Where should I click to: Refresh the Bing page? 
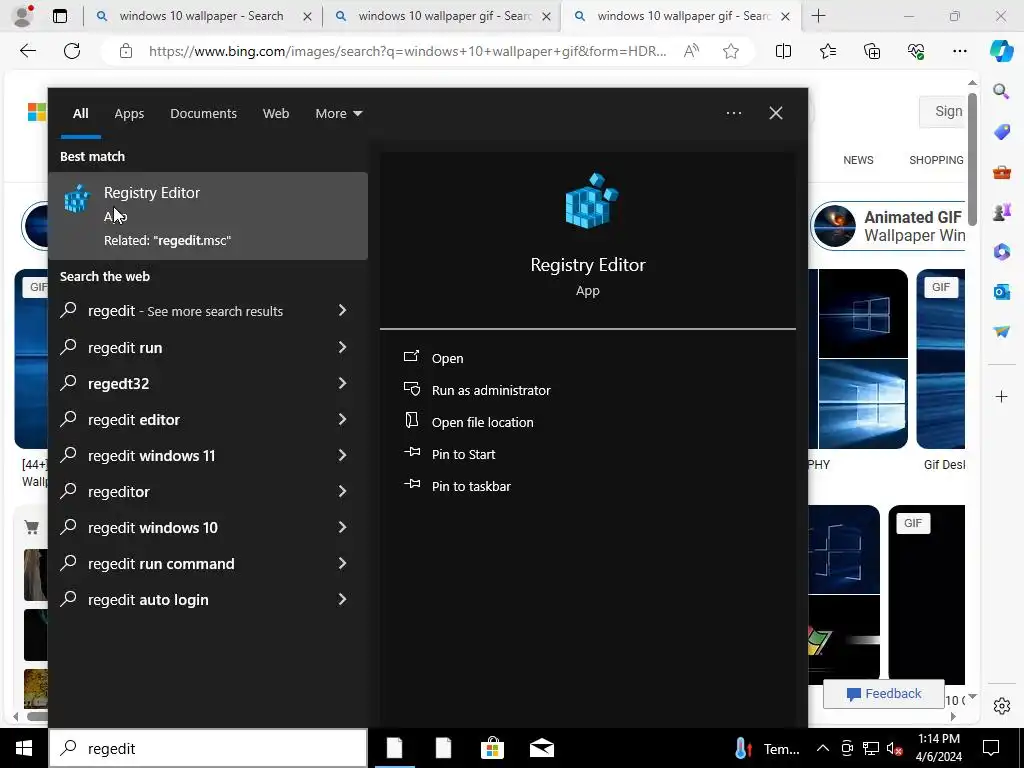pos(72,51)
